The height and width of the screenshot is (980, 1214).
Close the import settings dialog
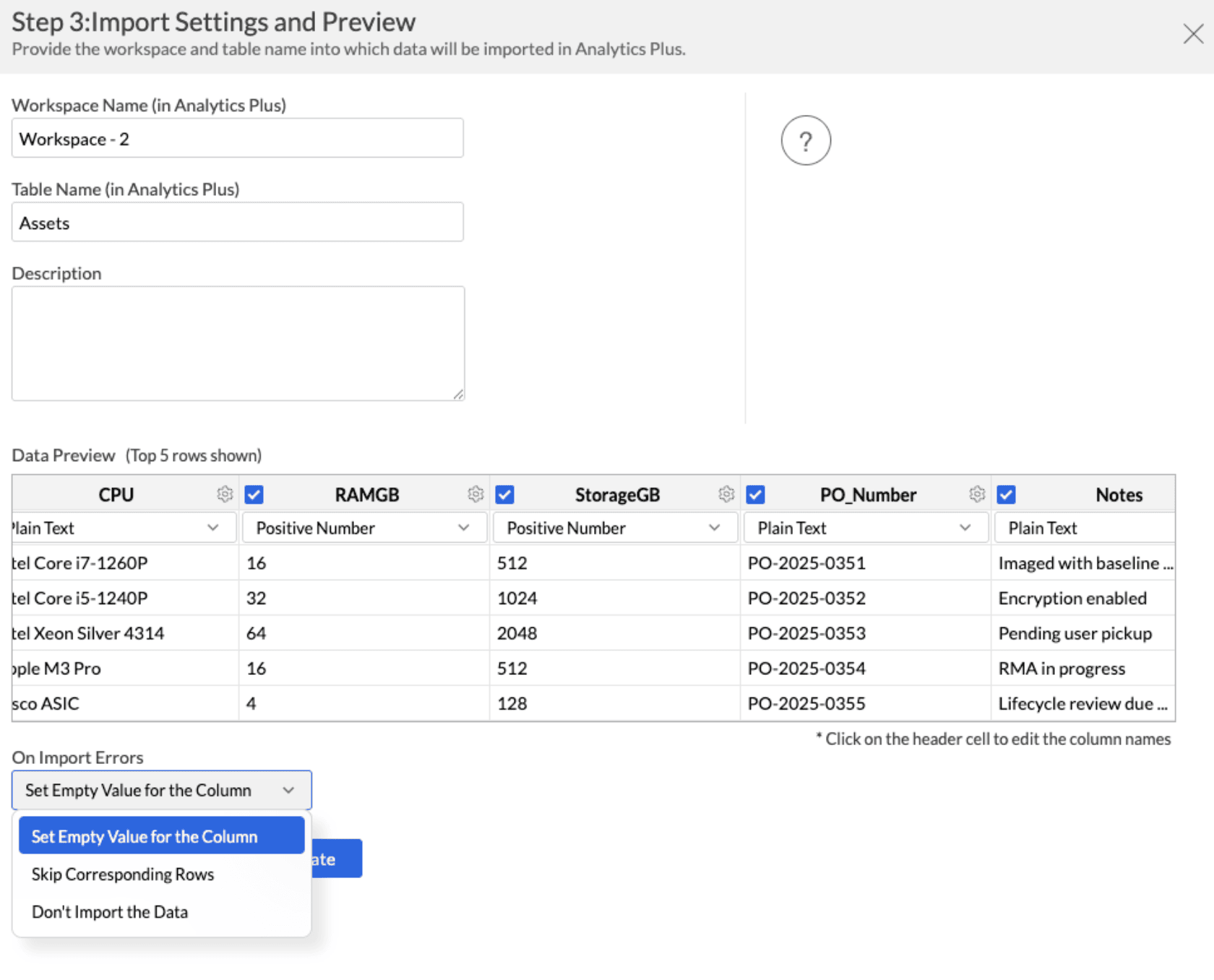(1192, 34)
